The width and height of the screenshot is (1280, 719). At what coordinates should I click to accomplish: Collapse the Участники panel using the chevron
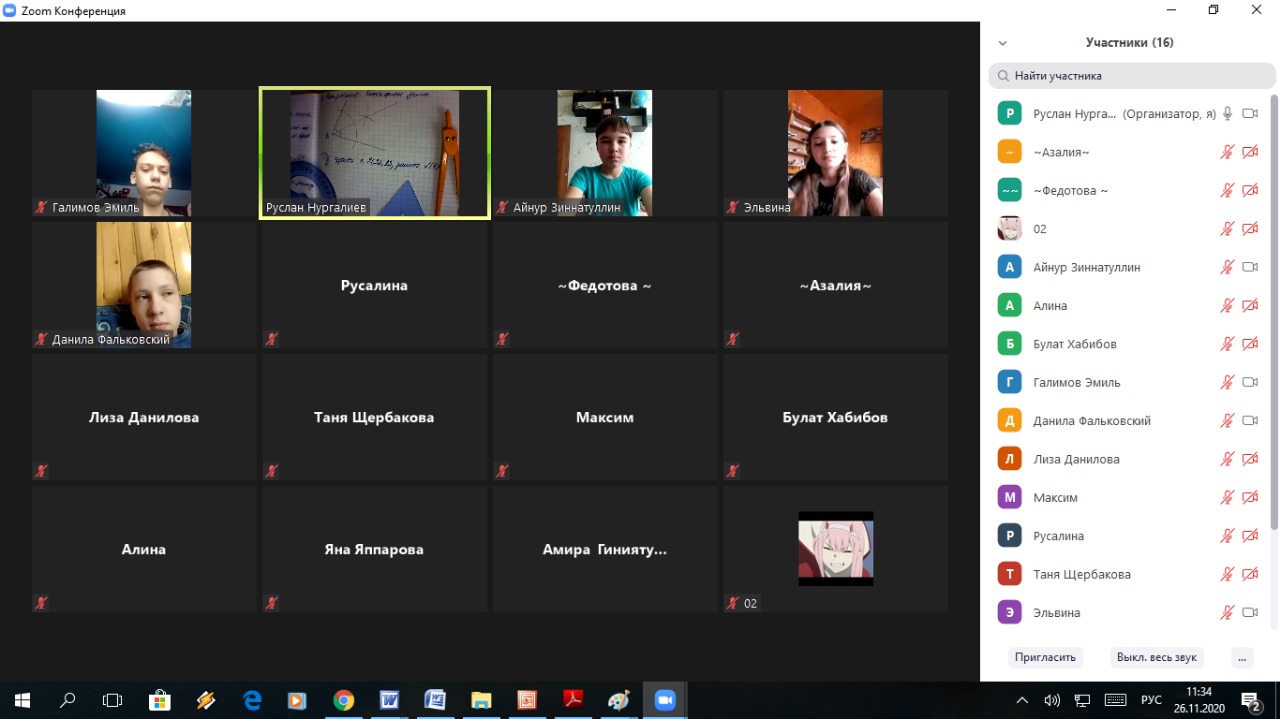[1003, 43]
